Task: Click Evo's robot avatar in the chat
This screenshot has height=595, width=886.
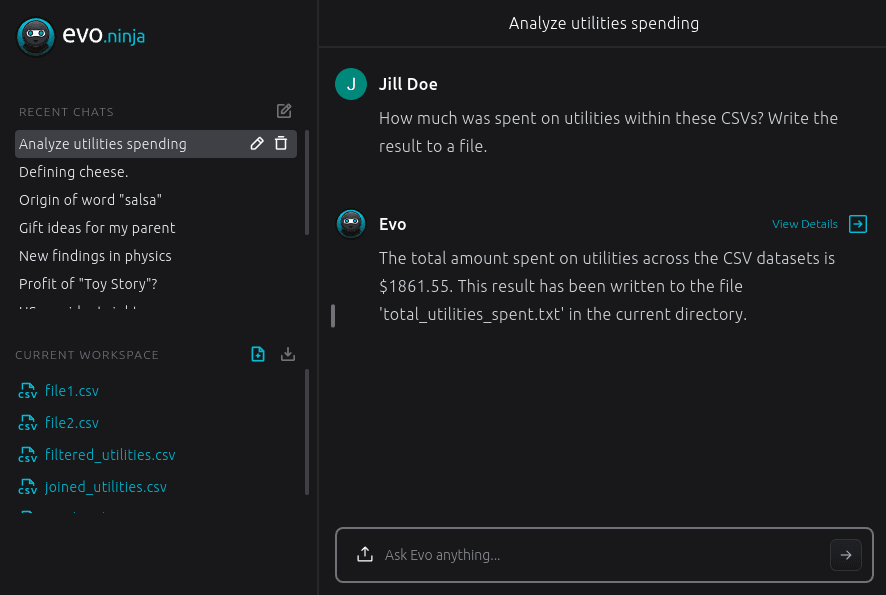Action: pyautogui.click(x=351, y=225)
